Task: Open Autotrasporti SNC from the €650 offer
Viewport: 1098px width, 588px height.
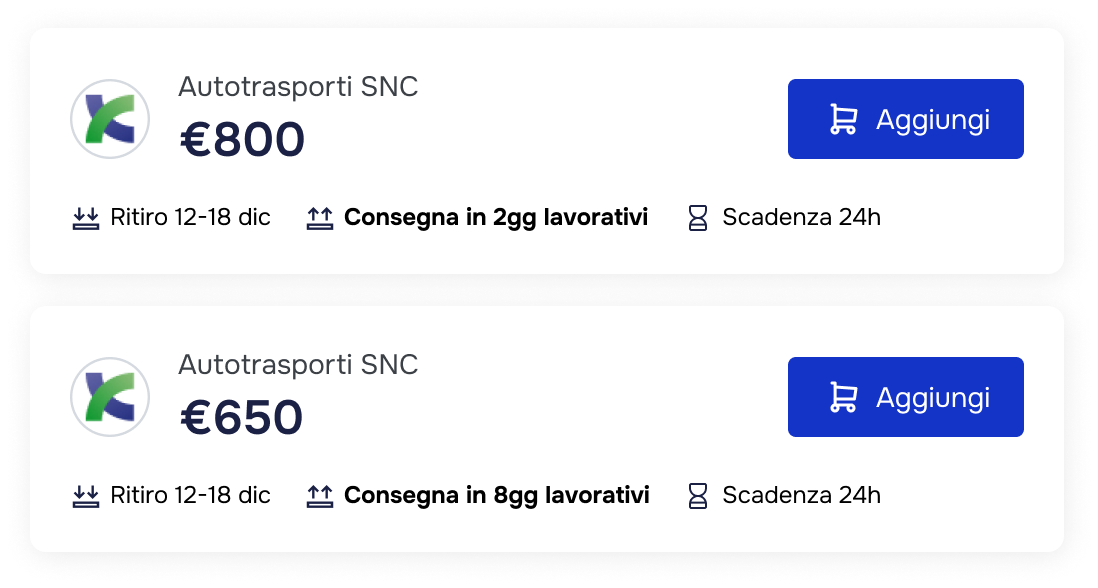Action: tap(298, 365)
